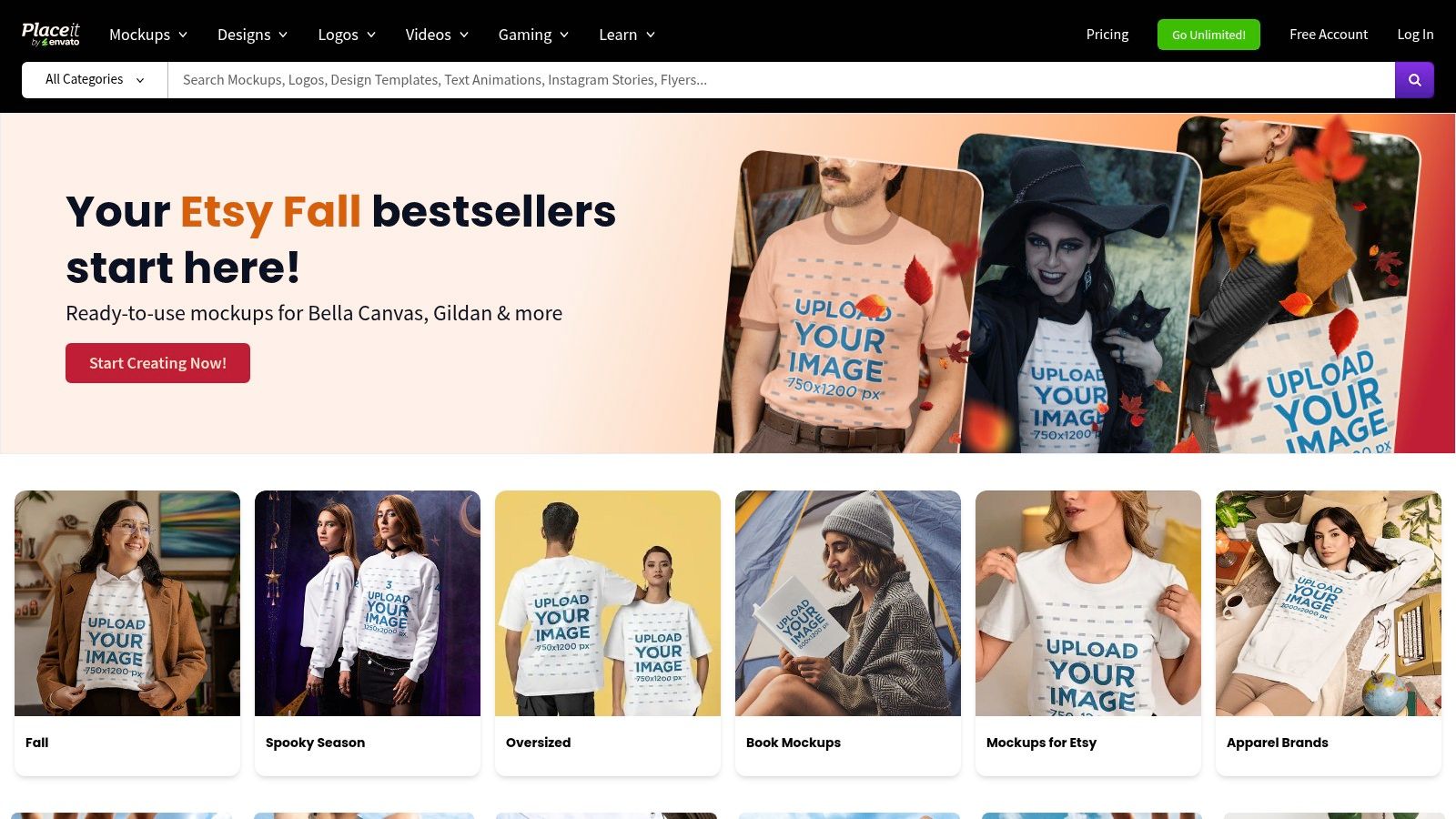Image resolution: width=1456 pixels, height=819 pixels.
Task: Click Log In
Action: coord(1415,35)
